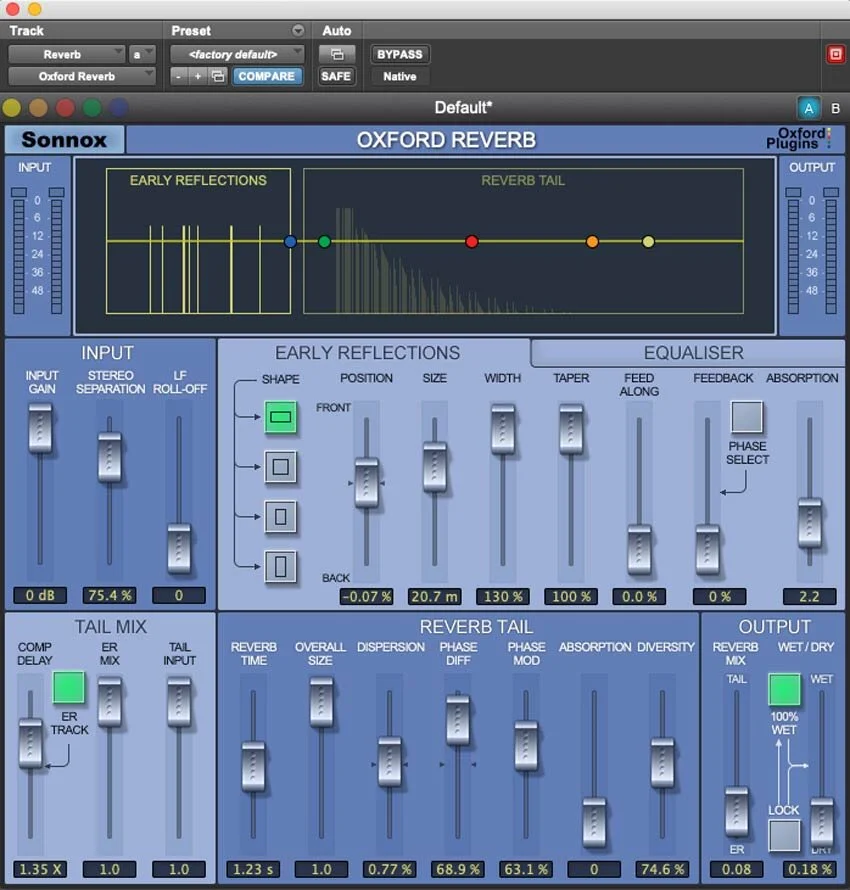Screen dimensions: 850x890
Task: Click the BYPASS button
Action: (399, 54)
